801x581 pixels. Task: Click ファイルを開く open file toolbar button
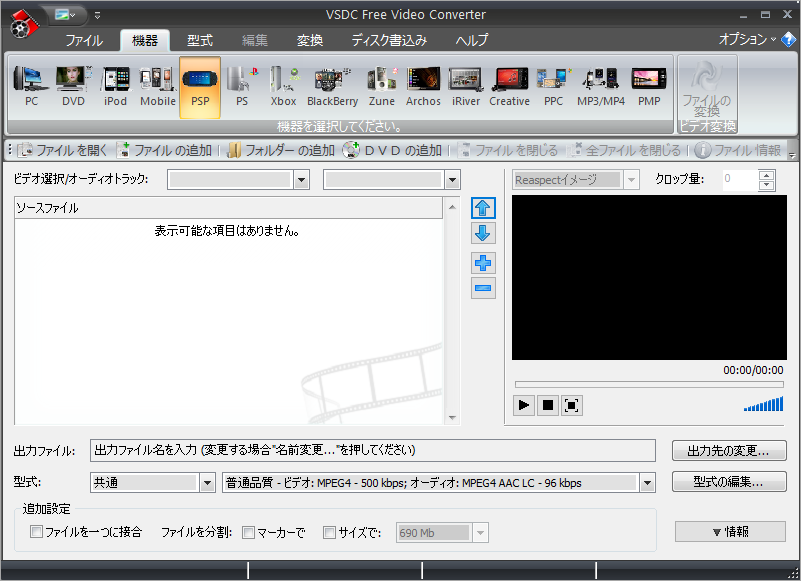pos(62,150)
